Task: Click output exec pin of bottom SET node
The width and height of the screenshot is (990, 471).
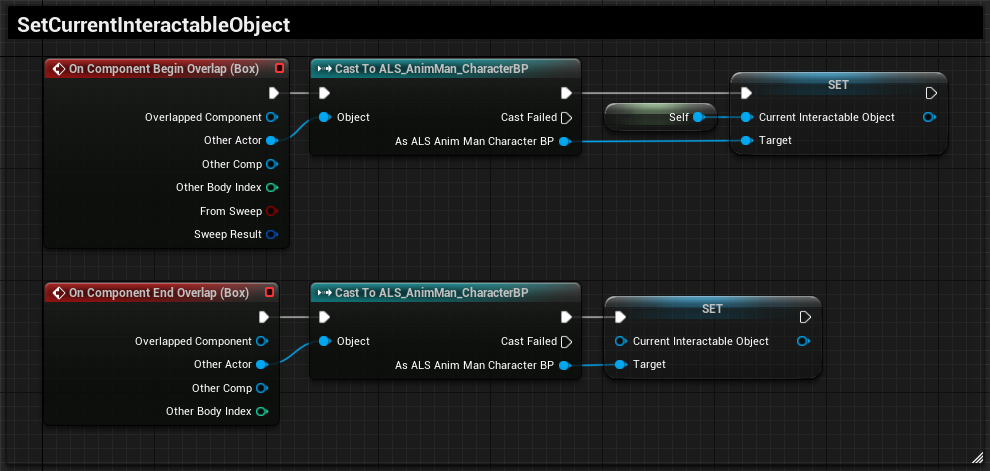Action: 805,317
